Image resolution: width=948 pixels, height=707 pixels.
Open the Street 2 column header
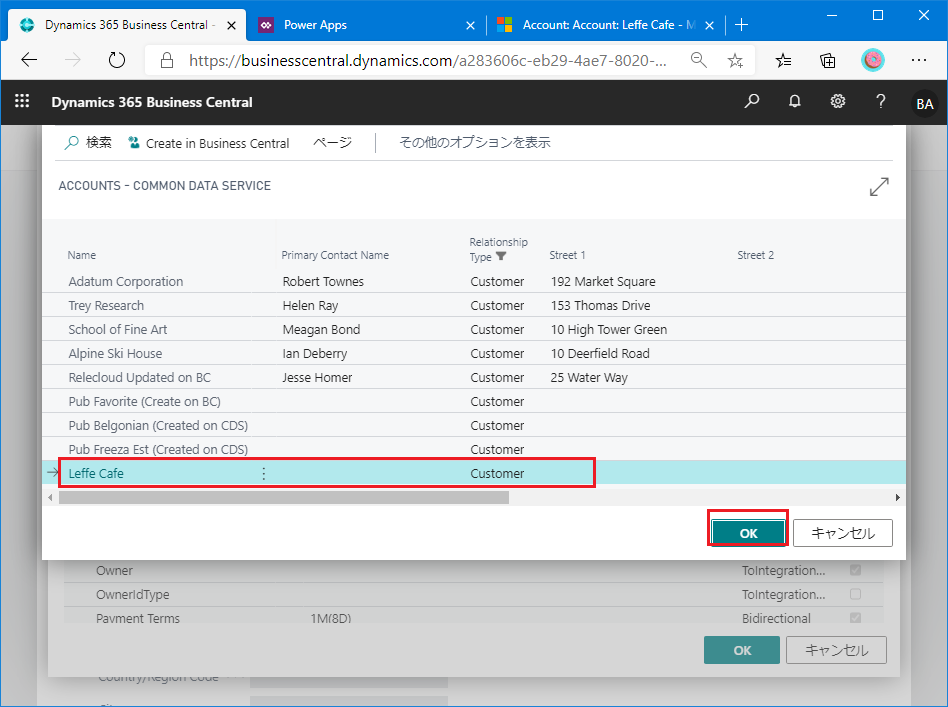755,255
